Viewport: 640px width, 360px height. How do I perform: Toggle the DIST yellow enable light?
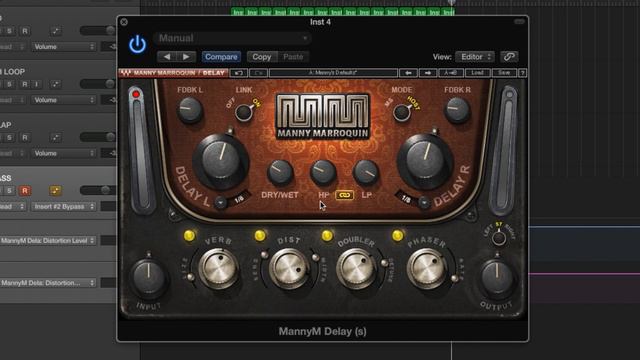click(260, 236)
